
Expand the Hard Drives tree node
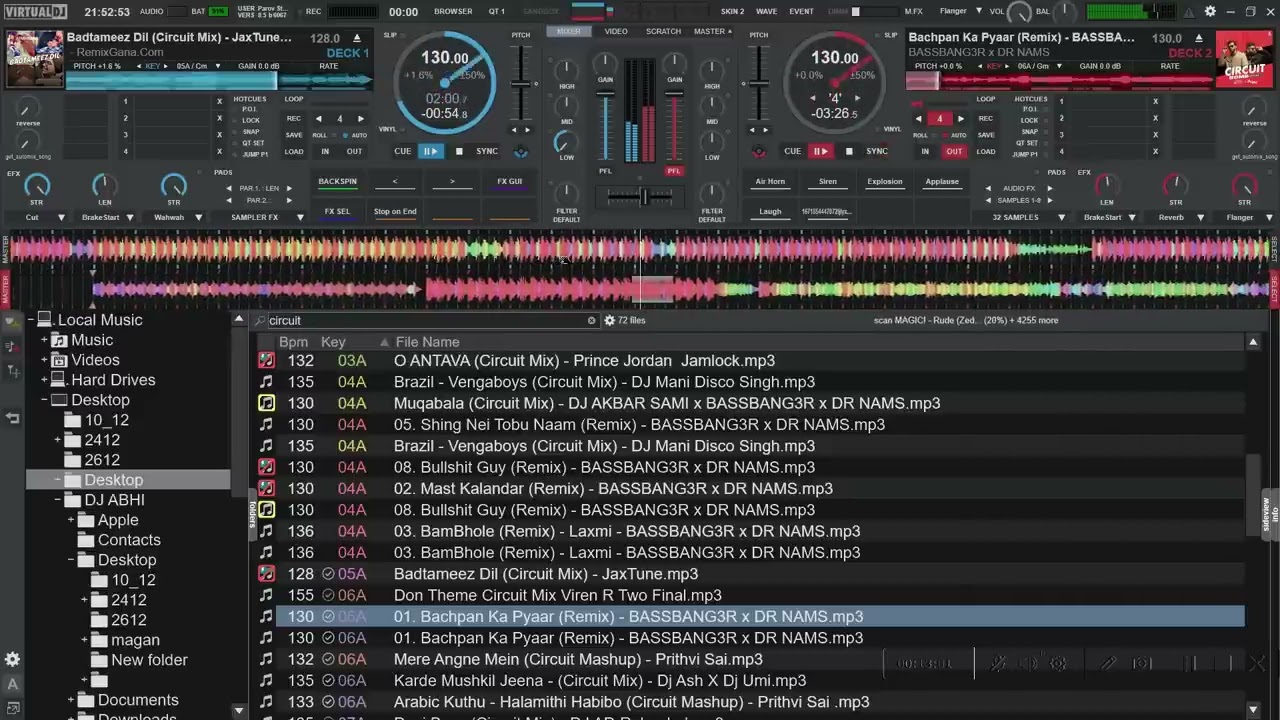44,380
